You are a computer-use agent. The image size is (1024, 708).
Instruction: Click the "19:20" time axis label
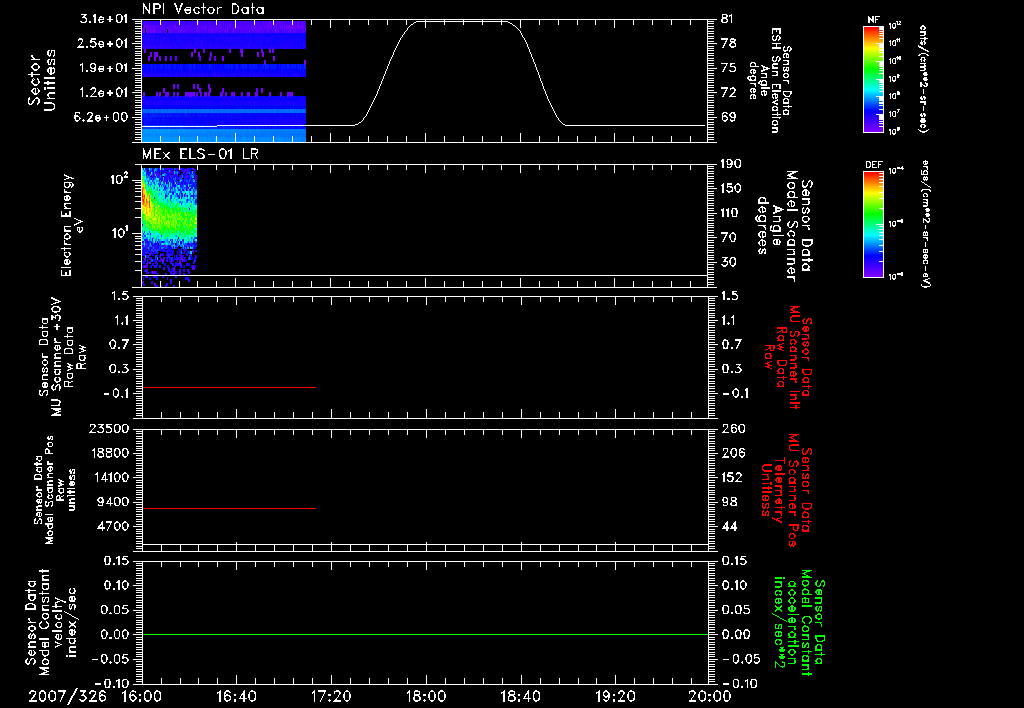tap(615, 697)
